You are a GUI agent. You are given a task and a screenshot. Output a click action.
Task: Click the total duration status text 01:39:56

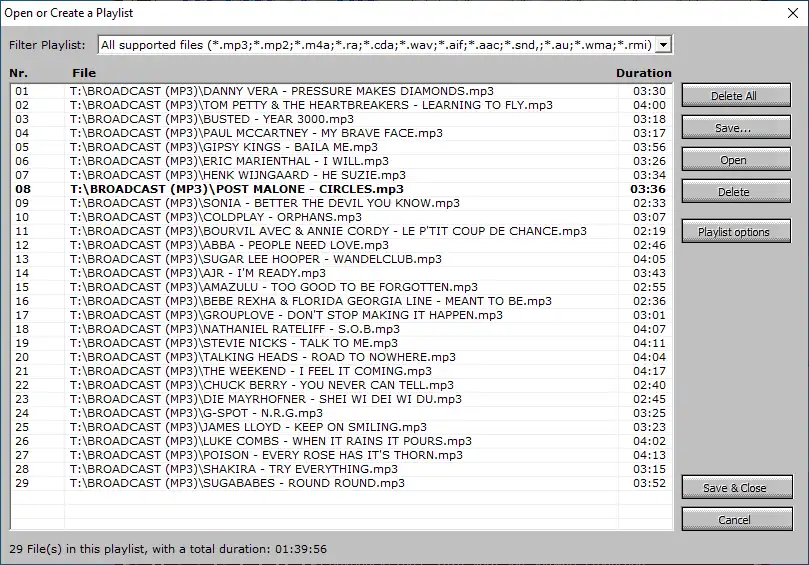[x=301, y=549]
